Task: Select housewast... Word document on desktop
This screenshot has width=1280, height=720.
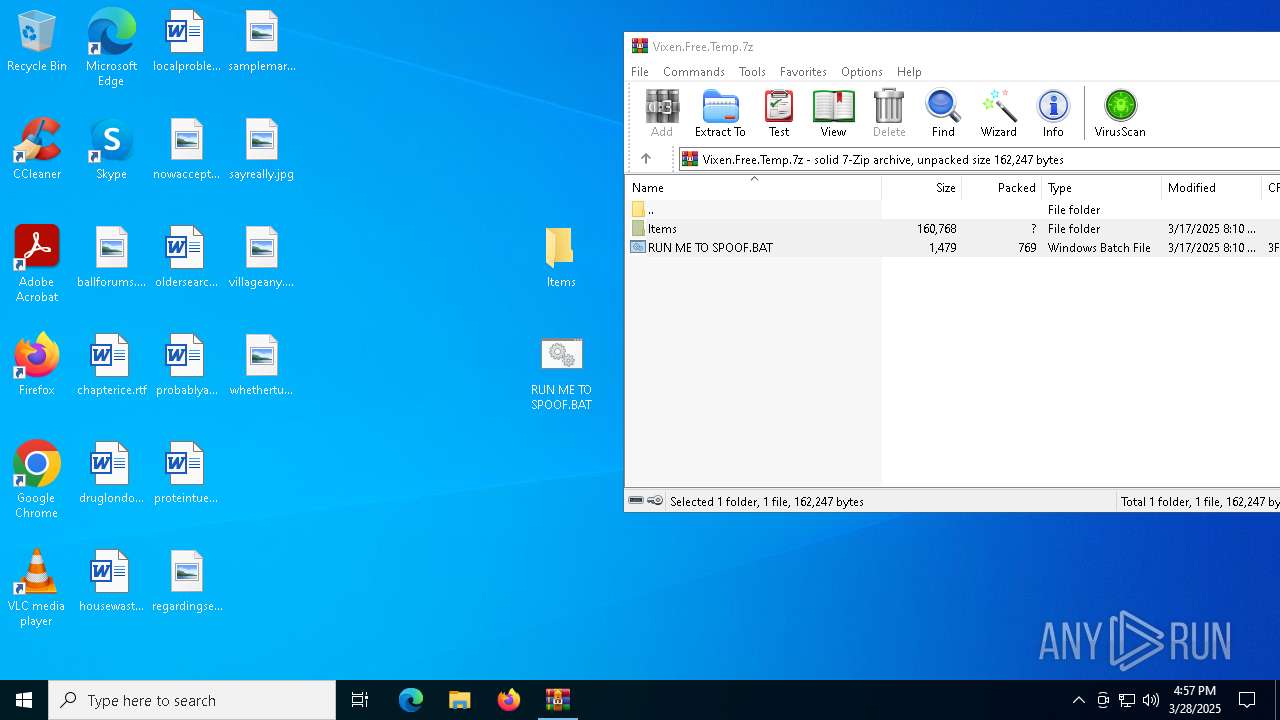Action: point(111,582)
